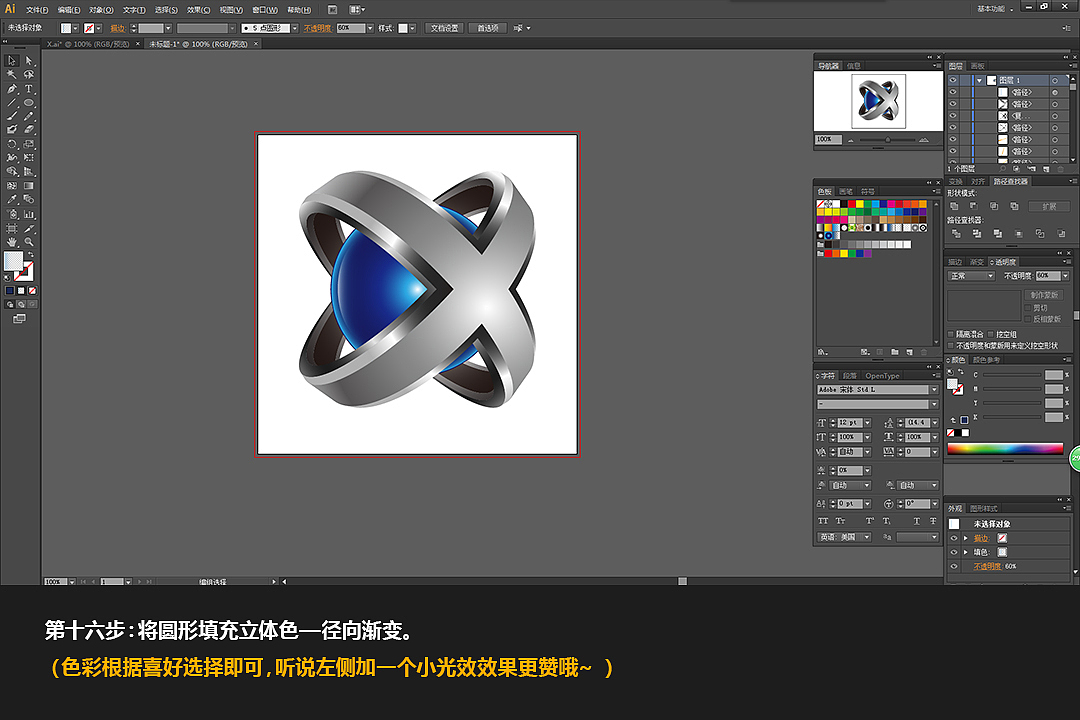This screenshot has height=720, width=1080.
Task: Click the 文档设置 button in the control bar
Action: (444, 27)
